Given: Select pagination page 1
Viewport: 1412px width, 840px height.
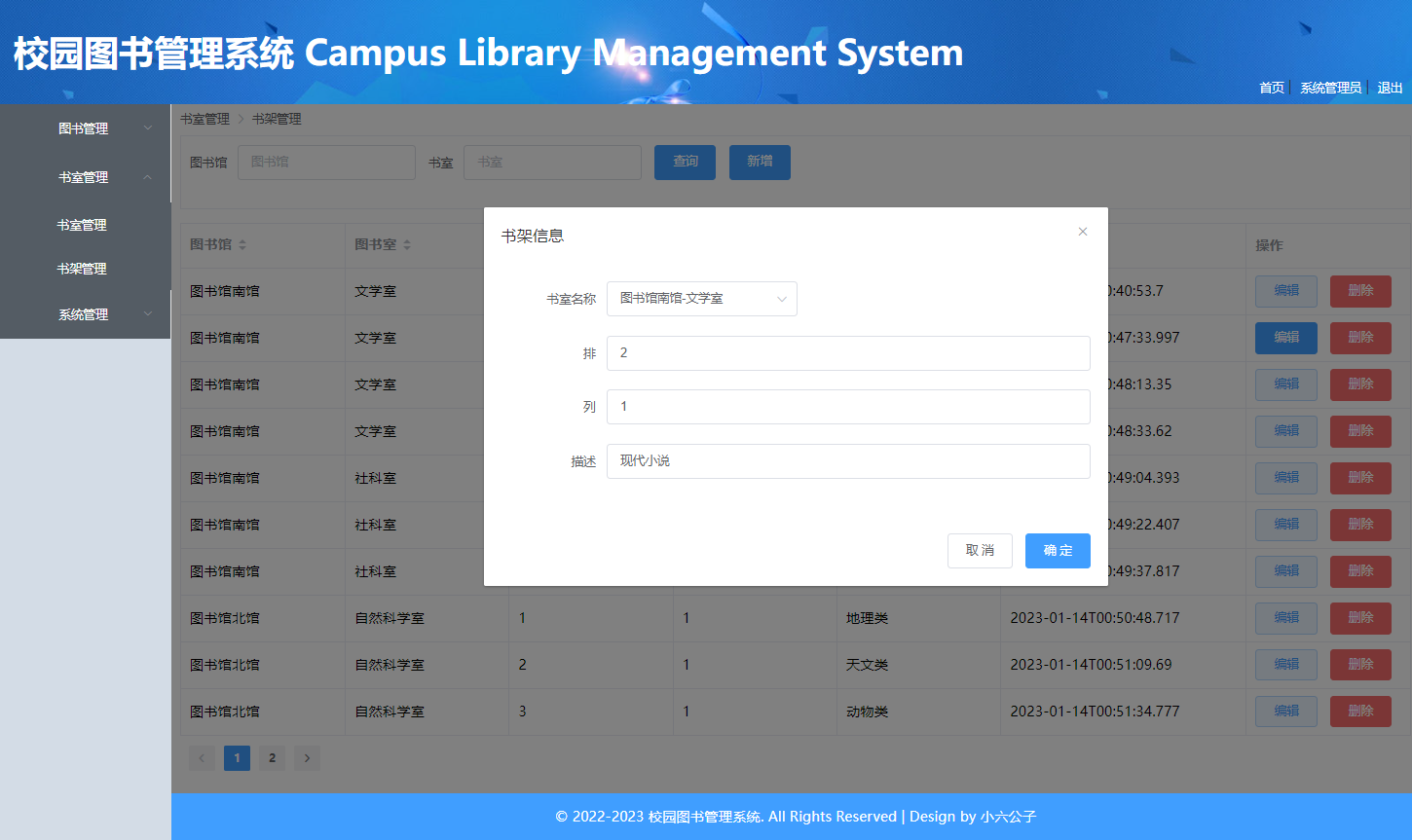Looking at the screenshot, I should pyautogui.click(x=237, y=758).
